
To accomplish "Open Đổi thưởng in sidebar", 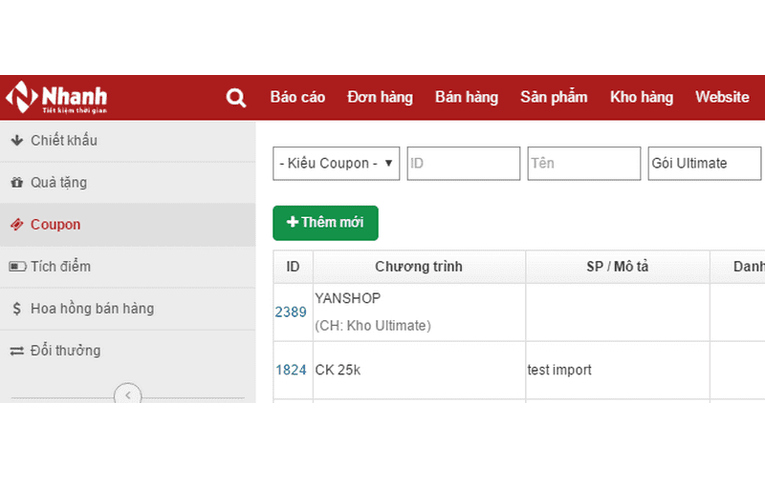I will [x=128, y=351].
